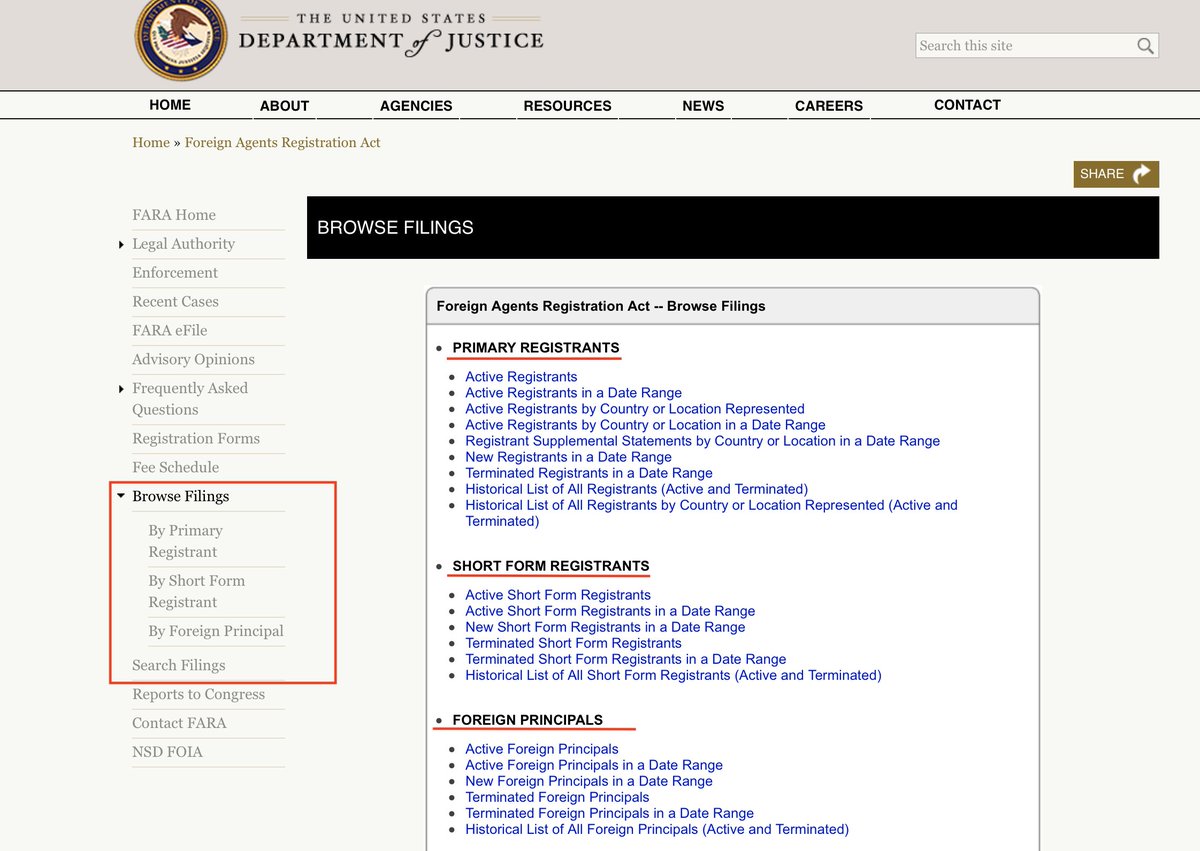
Task: Open New Foreign Principals in a Date Range
Action: click(589, 781)
